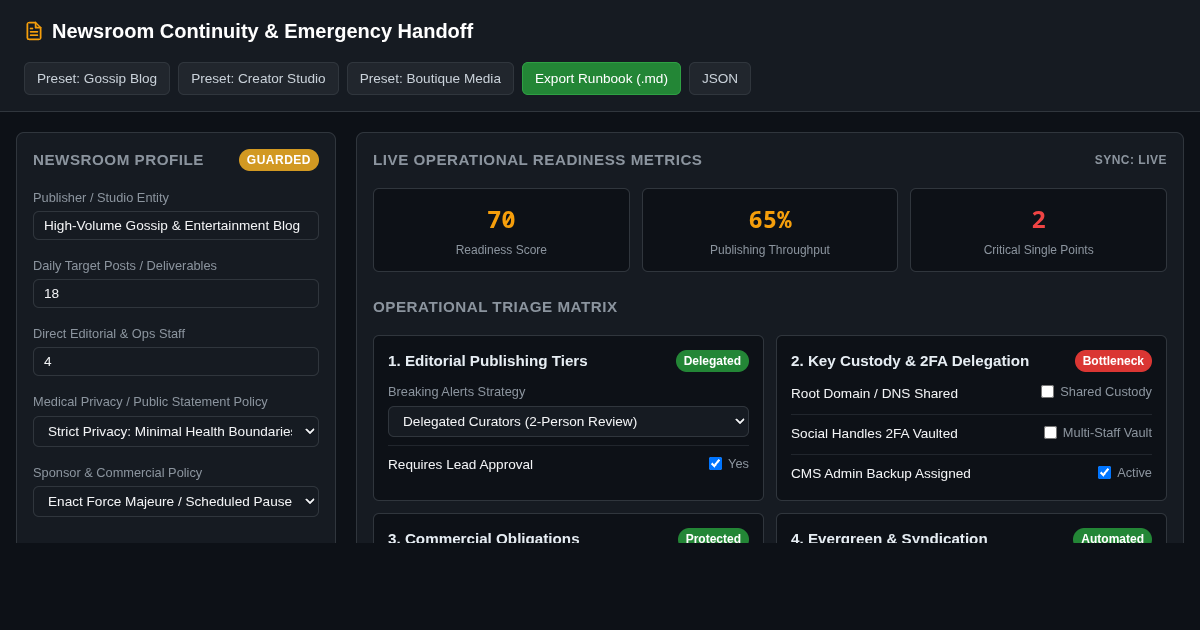The width and height of the screenshot is (1200, 630).
Task: Click the Critical Single Points value 2
Action: [1039, 220]
